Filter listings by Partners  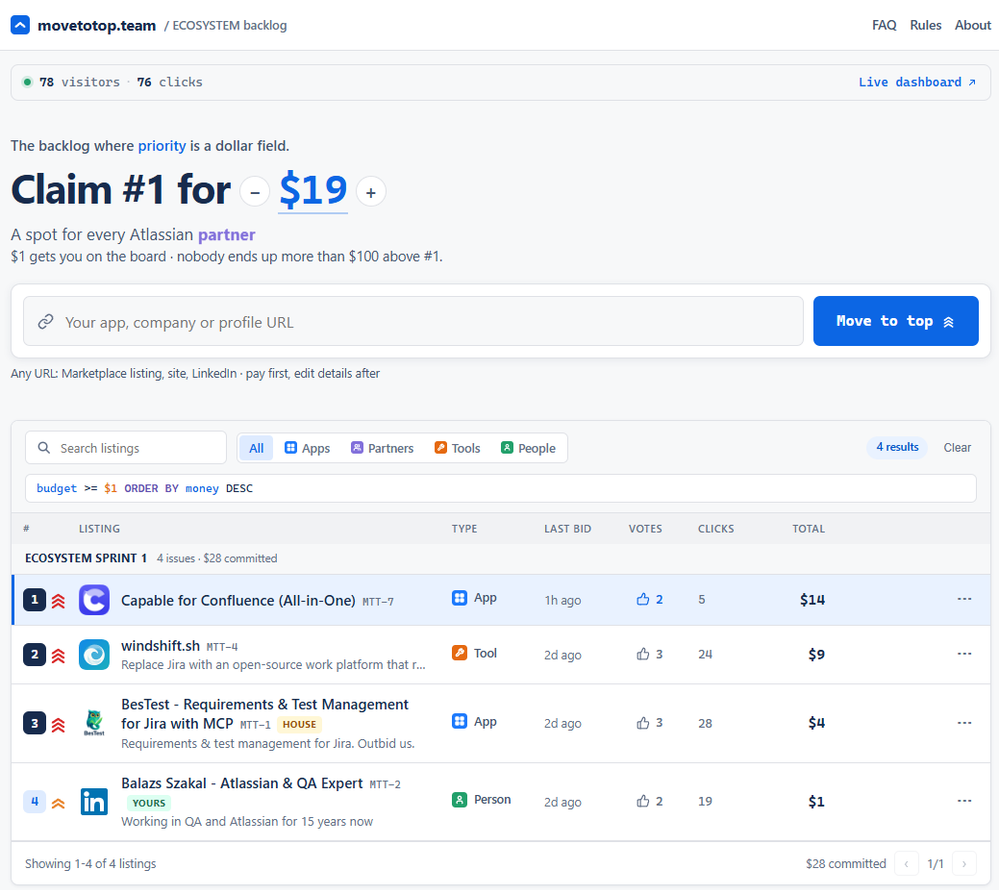pyautogui.click(x=382, y=448)
